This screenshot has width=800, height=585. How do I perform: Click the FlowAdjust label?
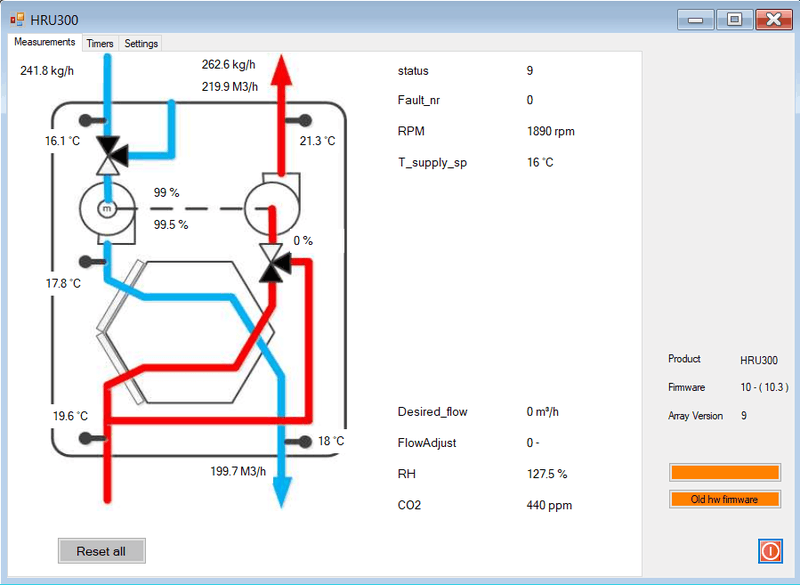(x=427, y=443)
